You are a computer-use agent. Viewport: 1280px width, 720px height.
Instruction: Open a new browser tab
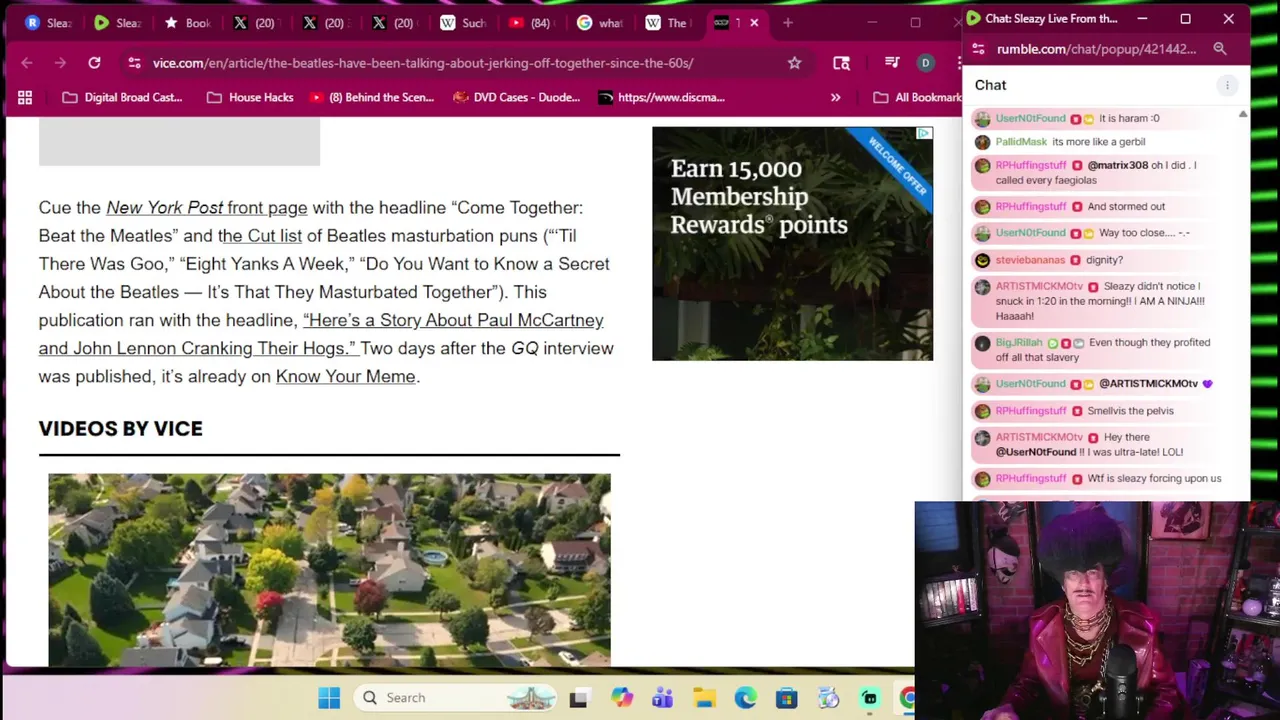point(788,22)
